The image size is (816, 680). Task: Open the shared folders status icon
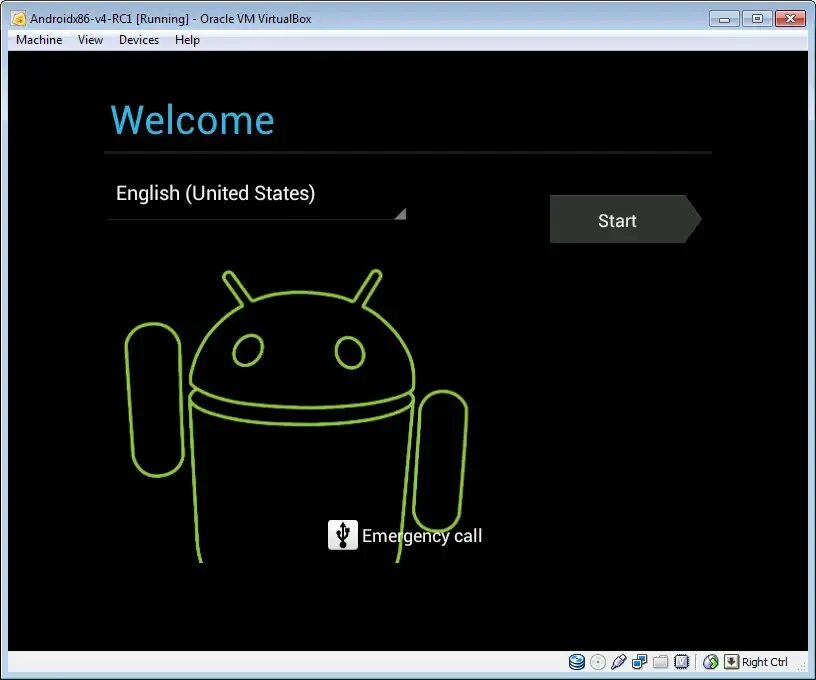[x=660, y=662]
